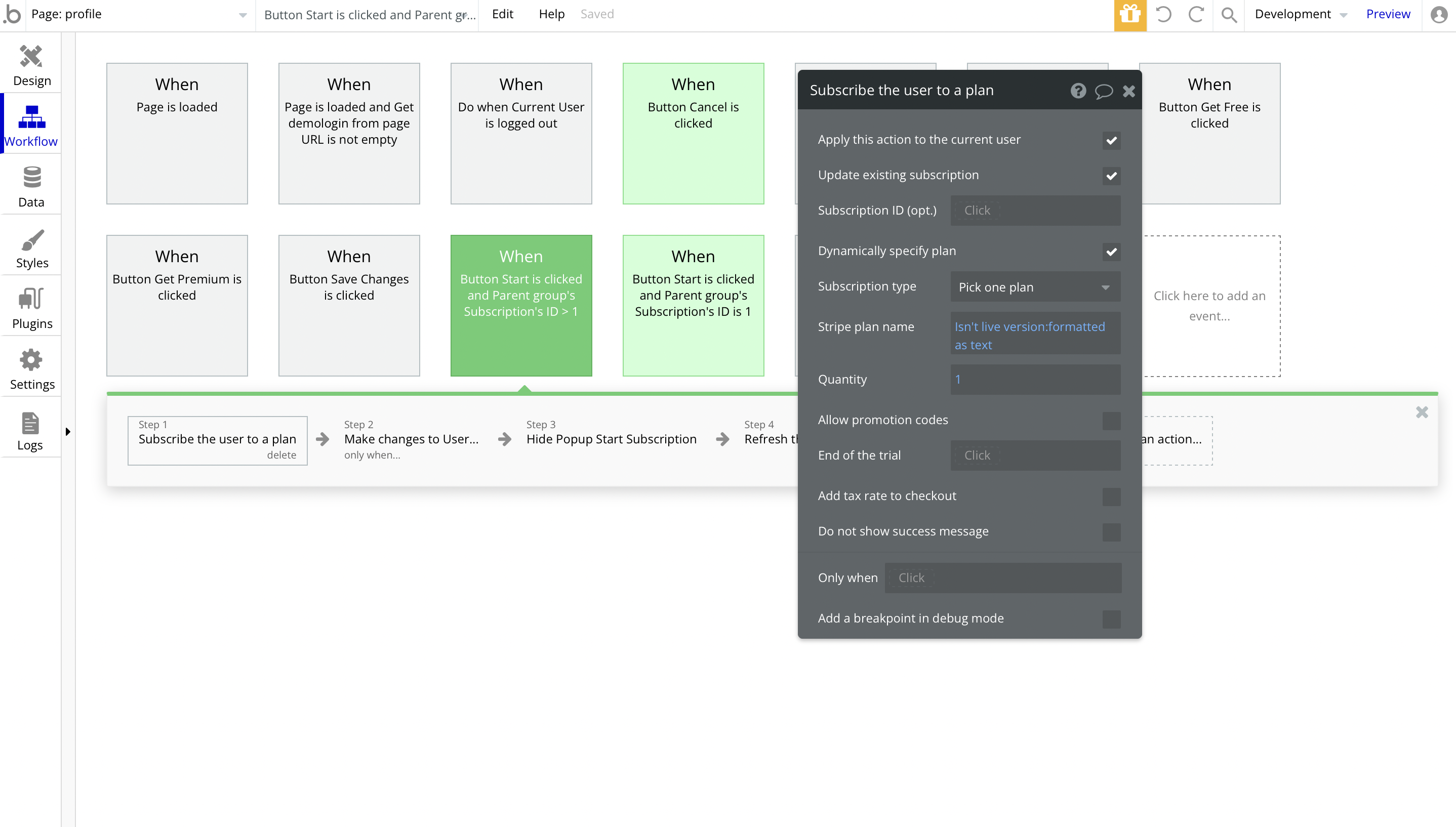Open the Page: profile selector dropdown
This screenshot has height=827, width=1456.
coord(139,15)
